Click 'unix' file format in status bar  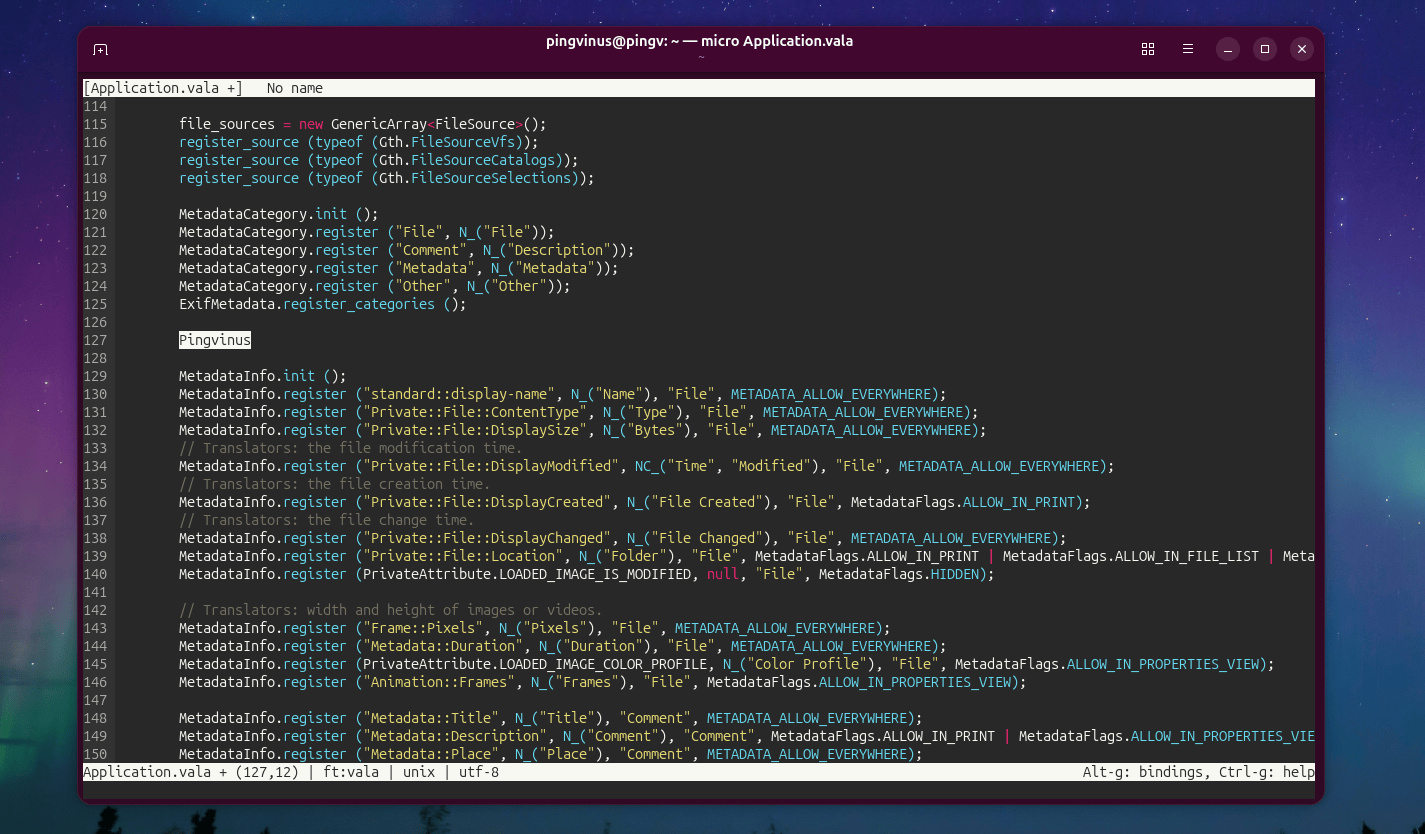[x=419, y=772]
